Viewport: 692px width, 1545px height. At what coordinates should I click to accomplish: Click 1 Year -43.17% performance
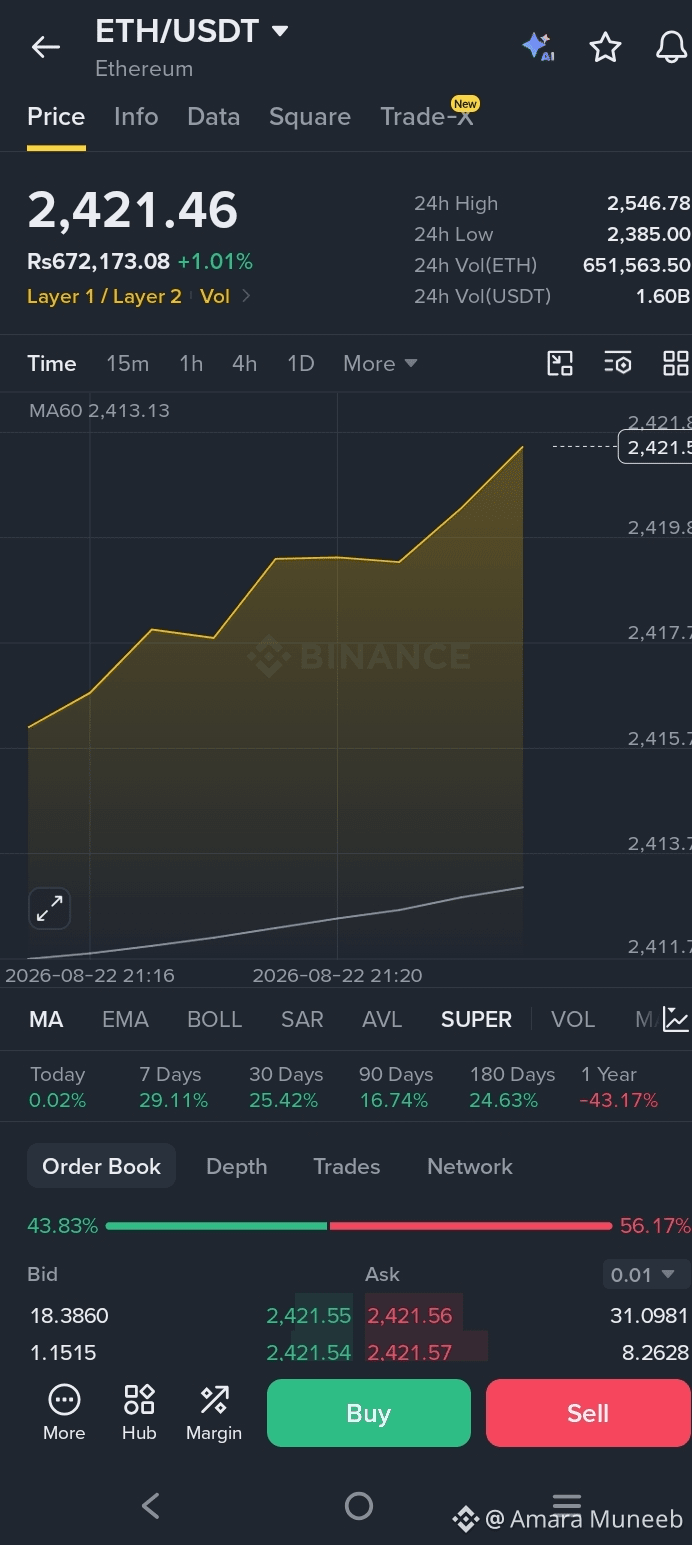[x=619, y=1087]
